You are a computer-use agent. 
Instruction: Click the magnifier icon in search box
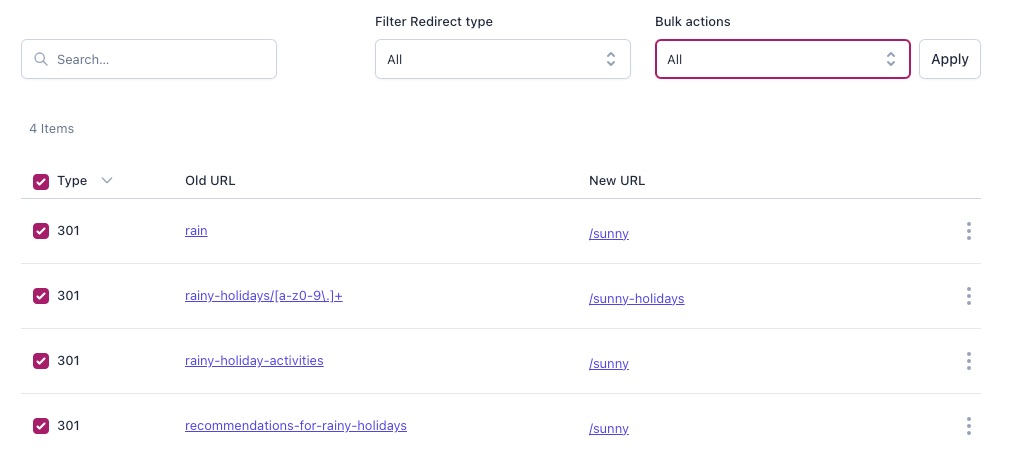[x=41, y=59]
